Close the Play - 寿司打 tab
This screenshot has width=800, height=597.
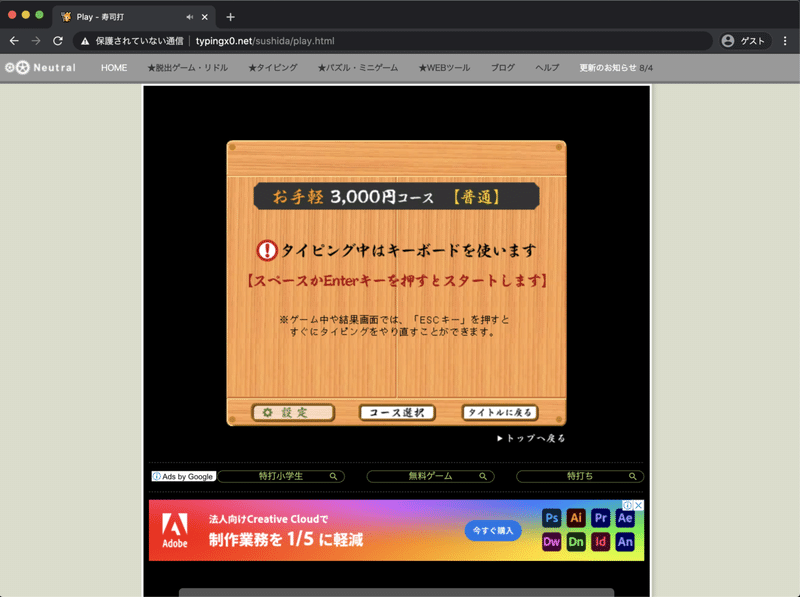[205, 17]
